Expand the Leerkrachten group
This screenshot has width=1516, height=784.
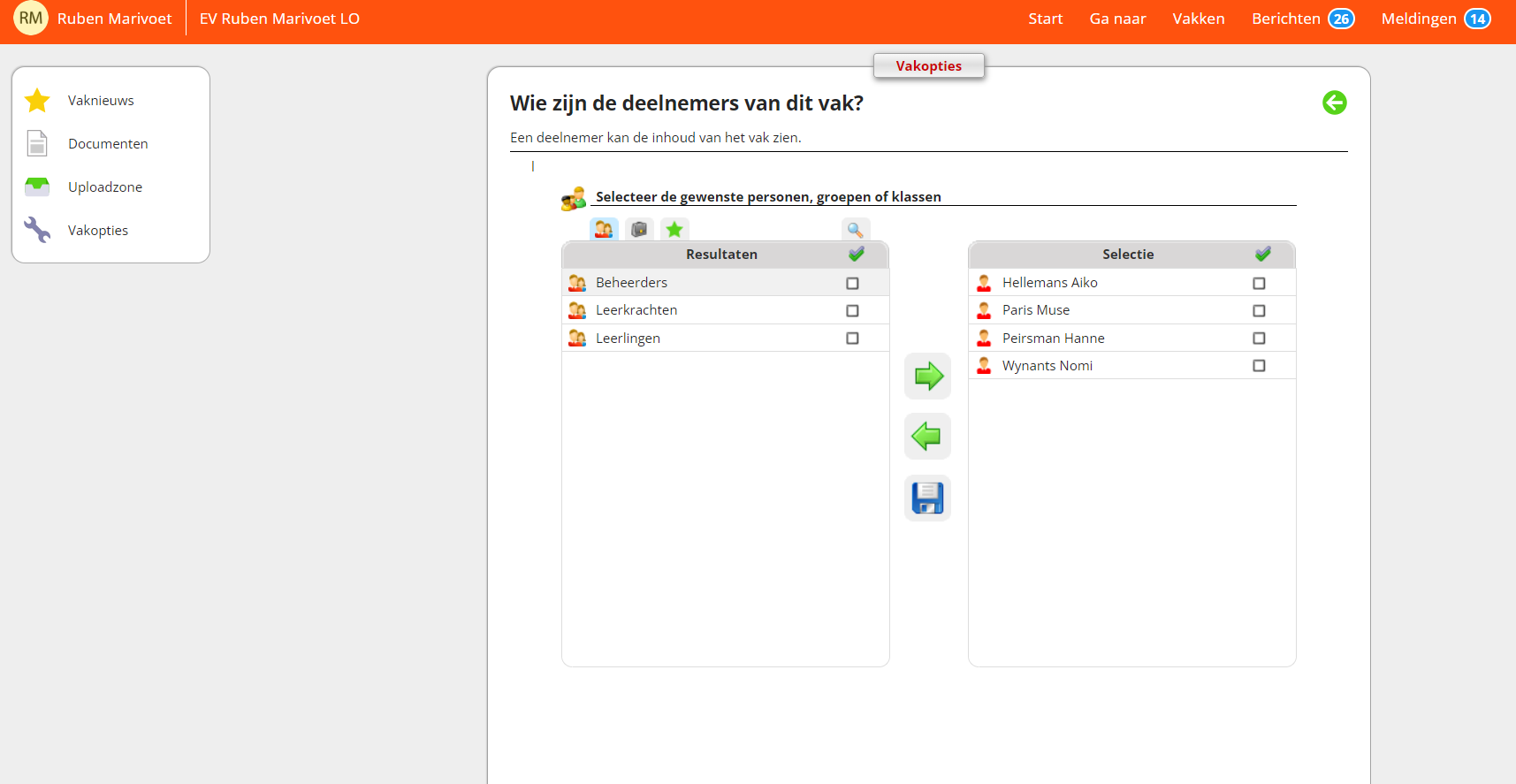pyautogui.click(x=636, y=310)
